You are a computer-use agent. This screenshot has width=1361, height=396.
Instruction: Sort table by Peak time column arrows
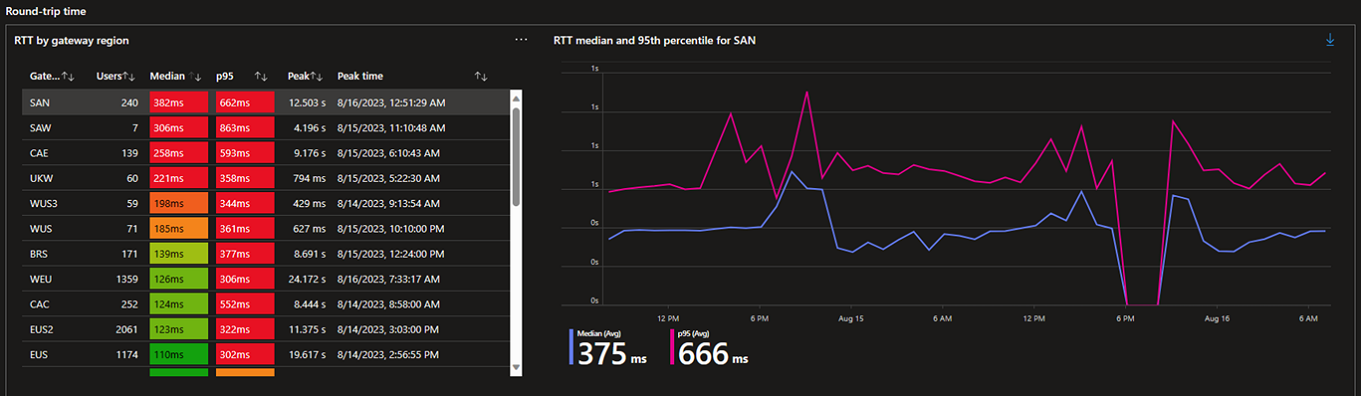481,76
